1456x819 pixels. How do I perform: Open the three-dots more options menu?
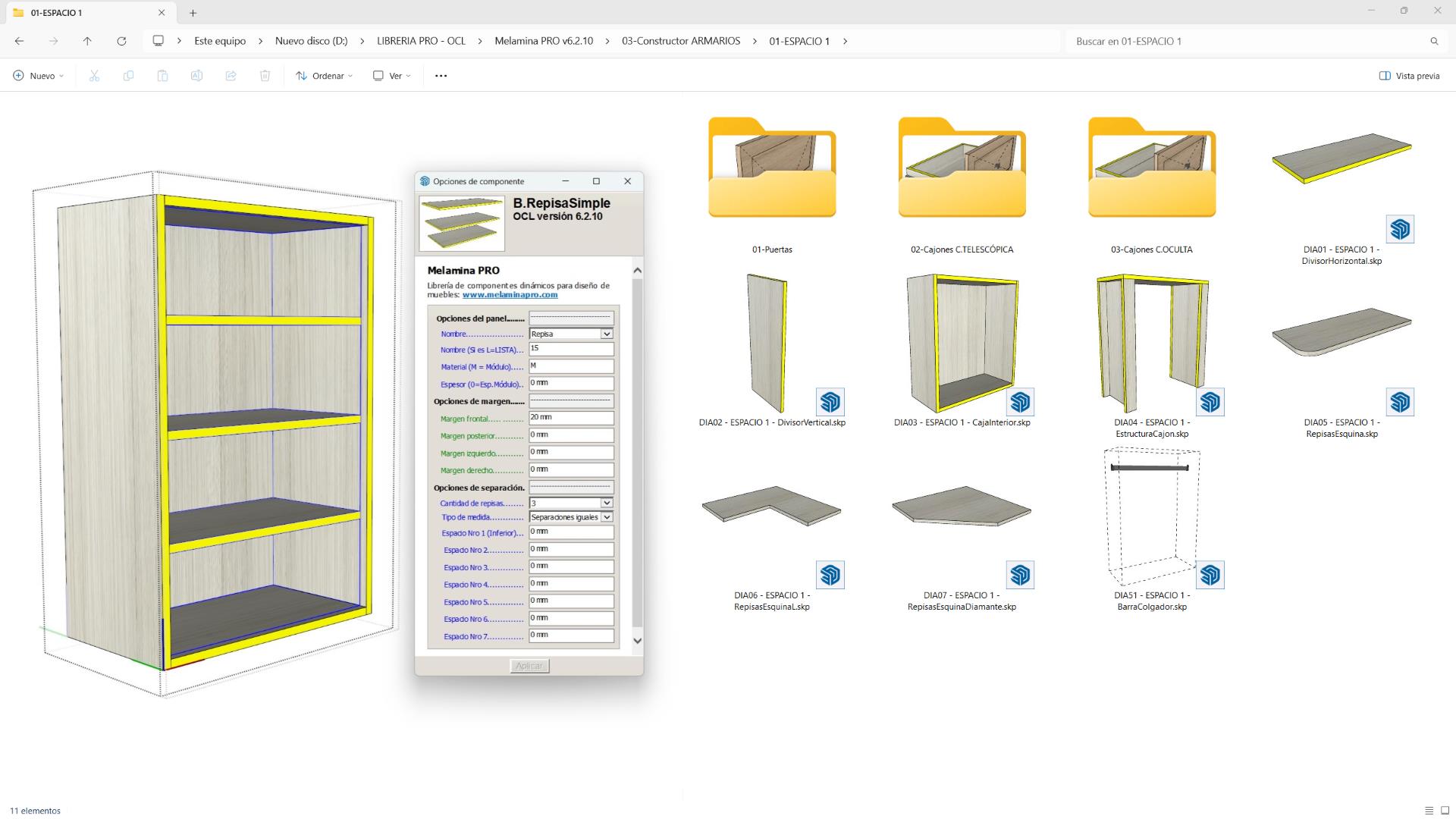441,76
